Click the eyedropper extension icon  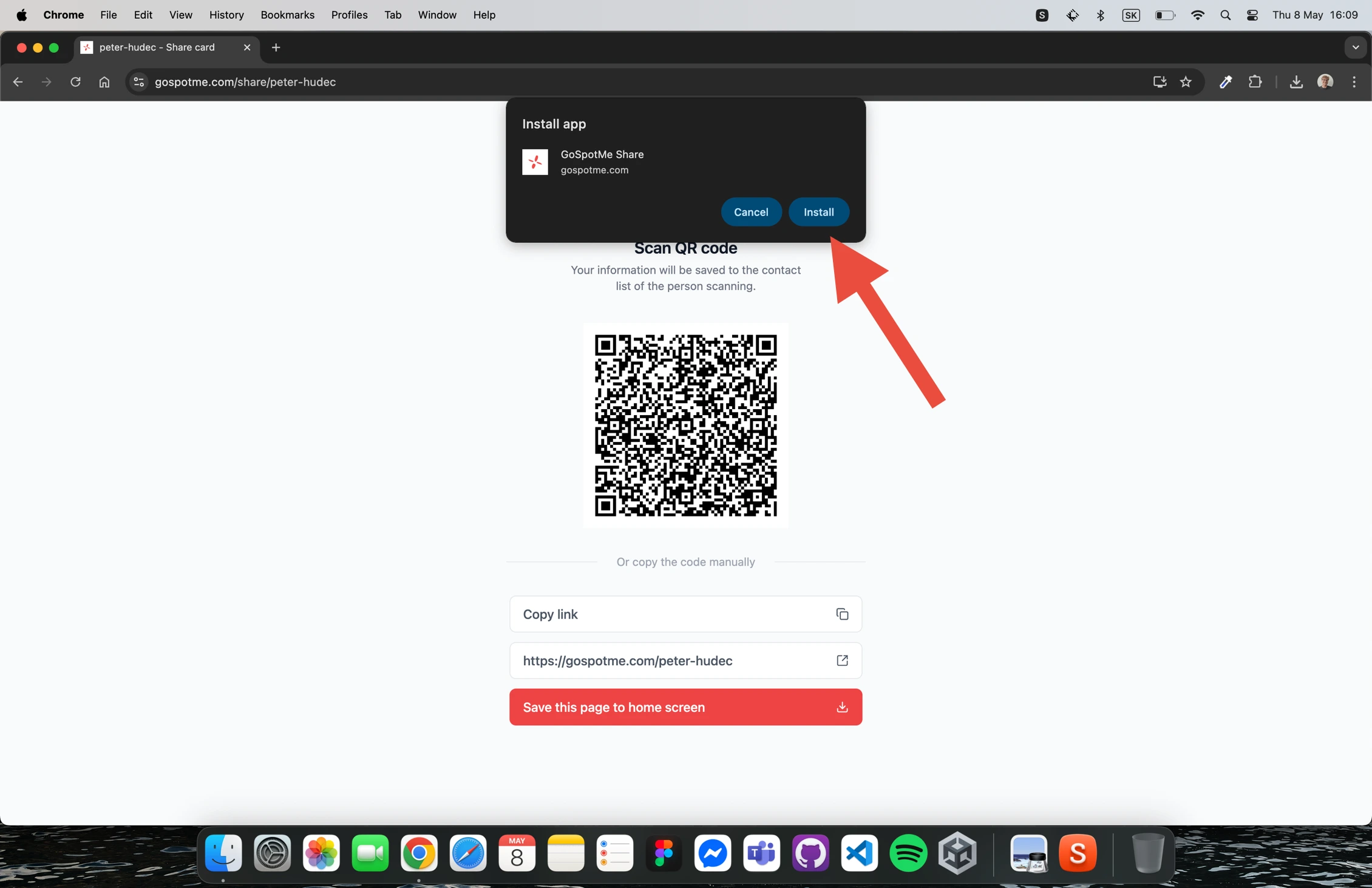tap(1226, 82)
